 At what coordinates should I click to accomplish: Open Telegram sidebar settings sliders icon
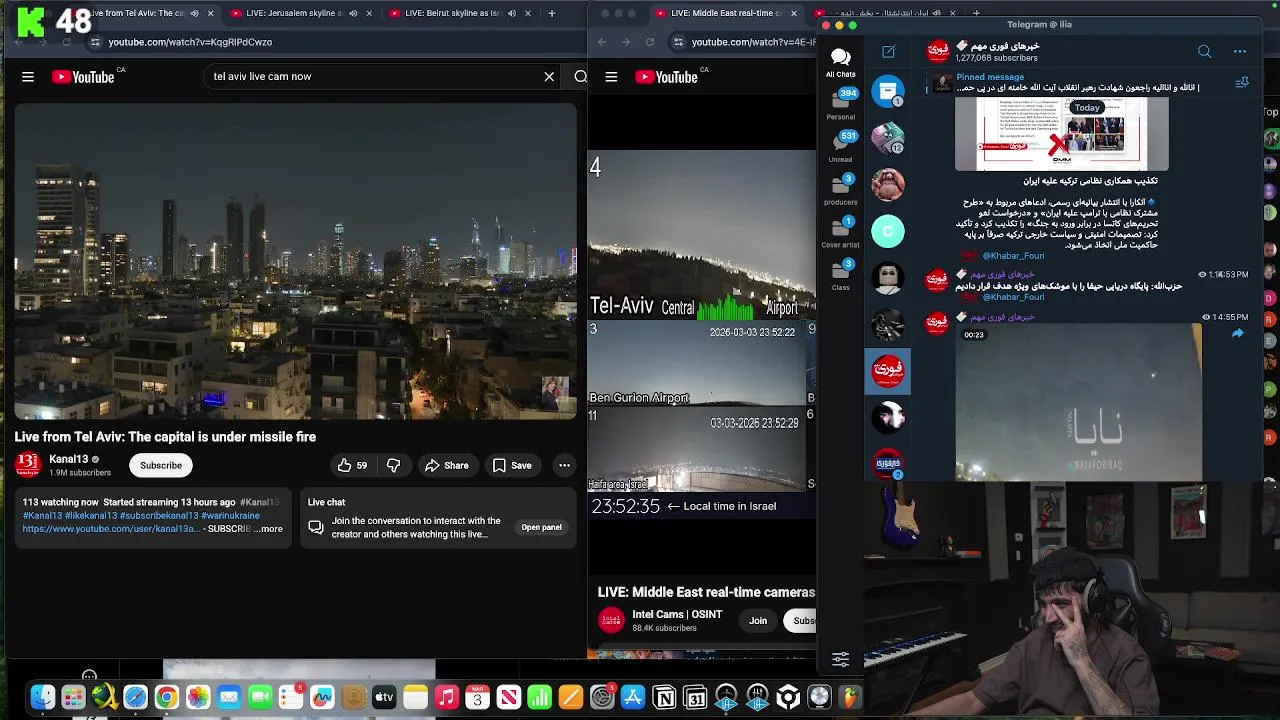841,659
